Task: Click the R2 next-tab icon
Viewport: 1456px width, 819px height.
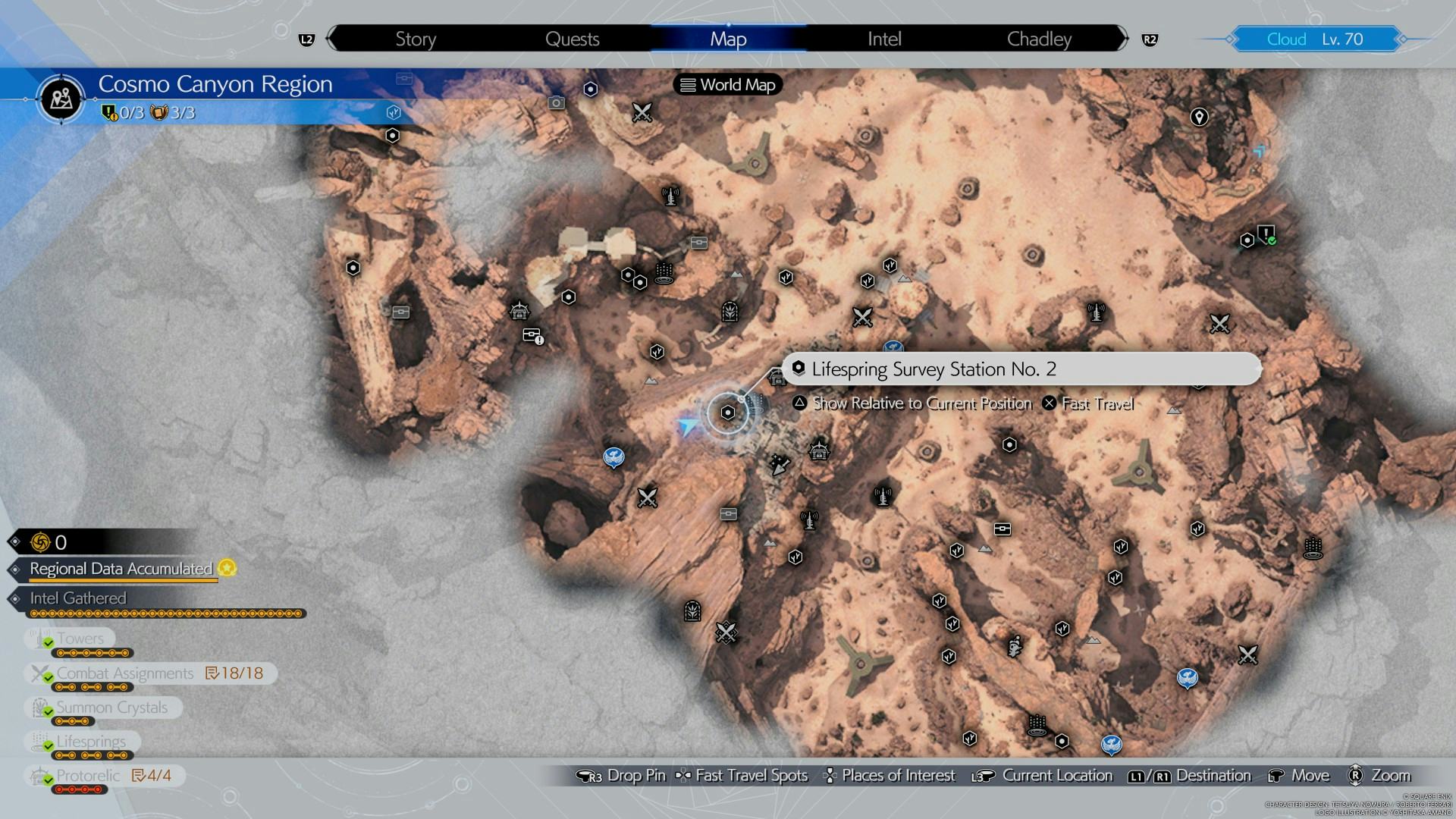Action: [1150, 39]
